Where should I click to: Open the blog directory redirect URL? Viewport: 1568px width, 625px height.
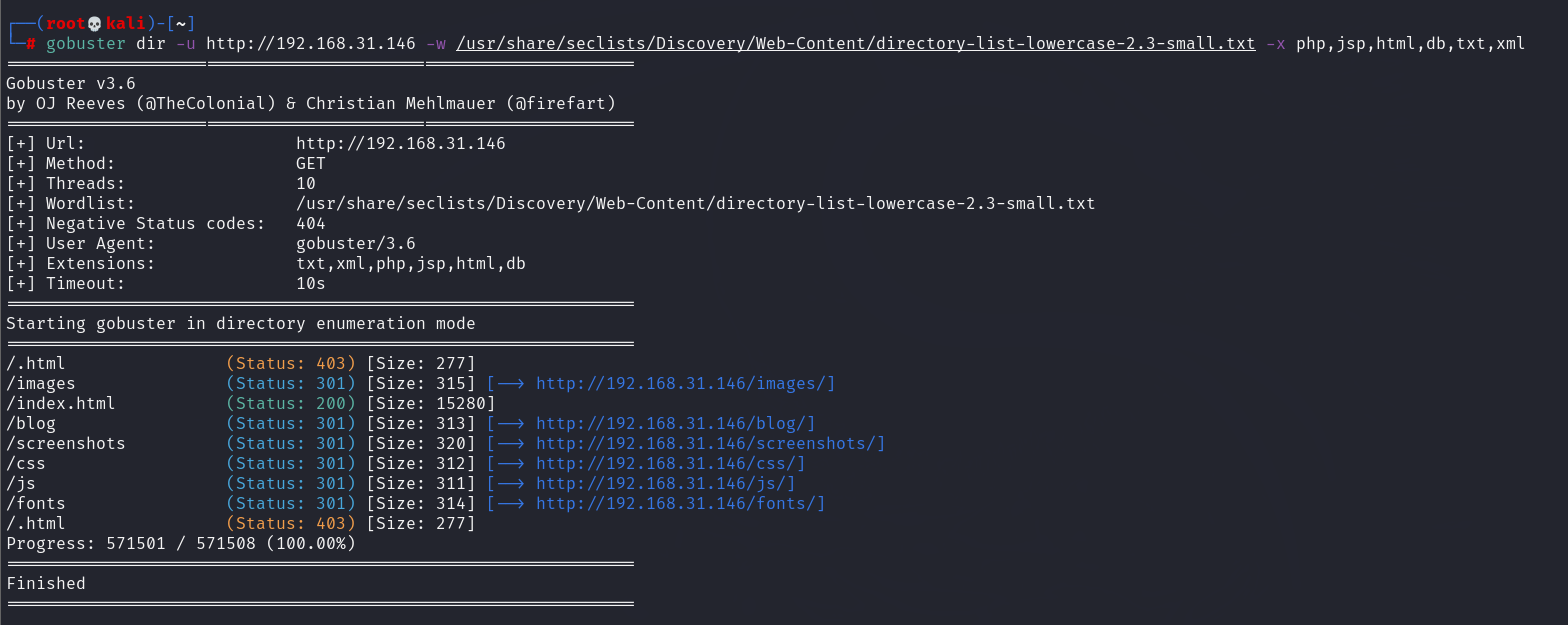(675, 423)
